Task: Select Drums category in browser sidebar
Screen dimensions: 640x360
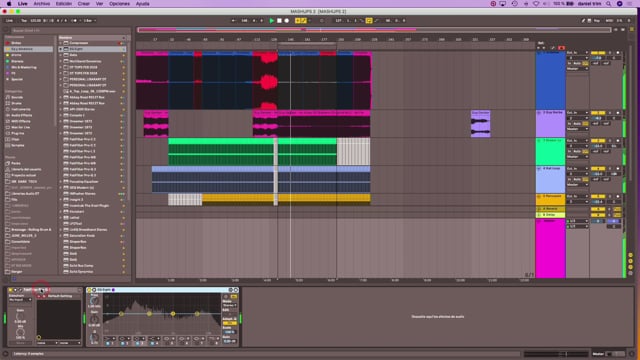Action: pos(17,103)
